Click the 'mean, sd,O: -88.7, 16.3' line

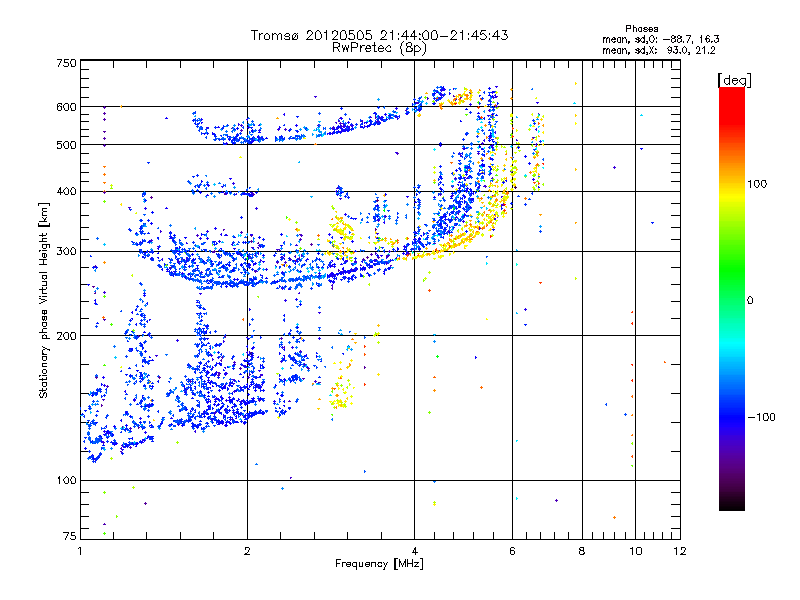click(x=661, y=39)
